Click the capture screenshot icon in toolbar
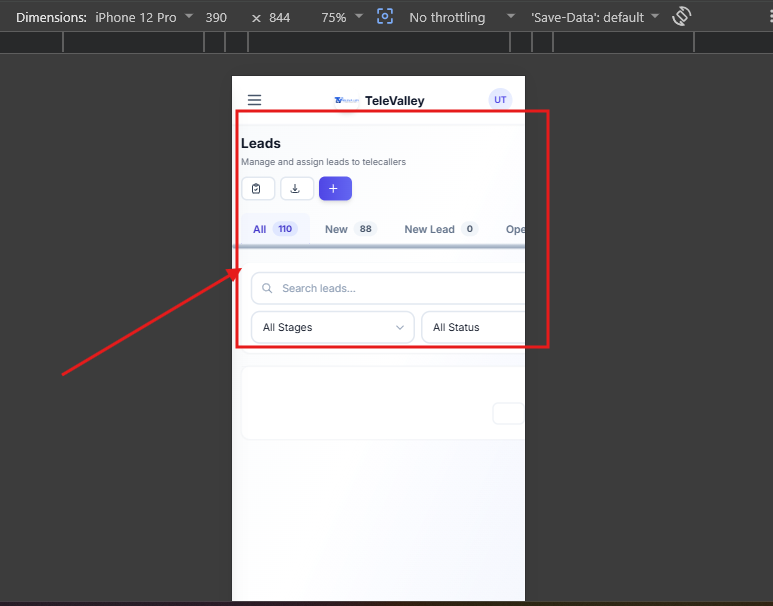Viewport: 773px width, 606px height. point(385,17)
